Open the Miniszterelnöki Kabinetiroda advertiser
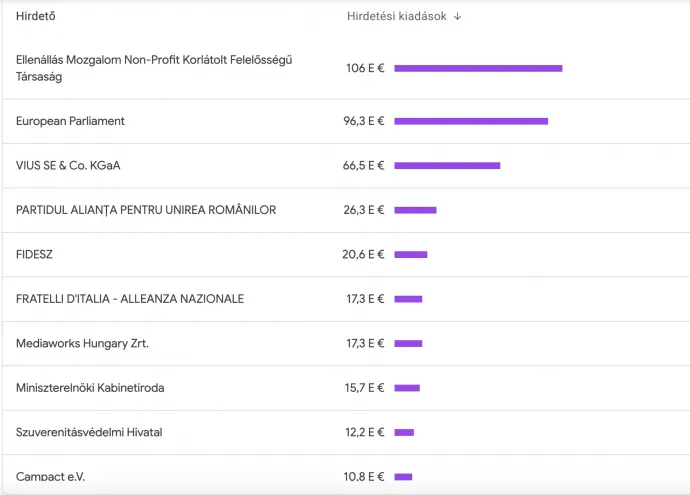This screenshot has width=690, height=495. pos(90,388)
